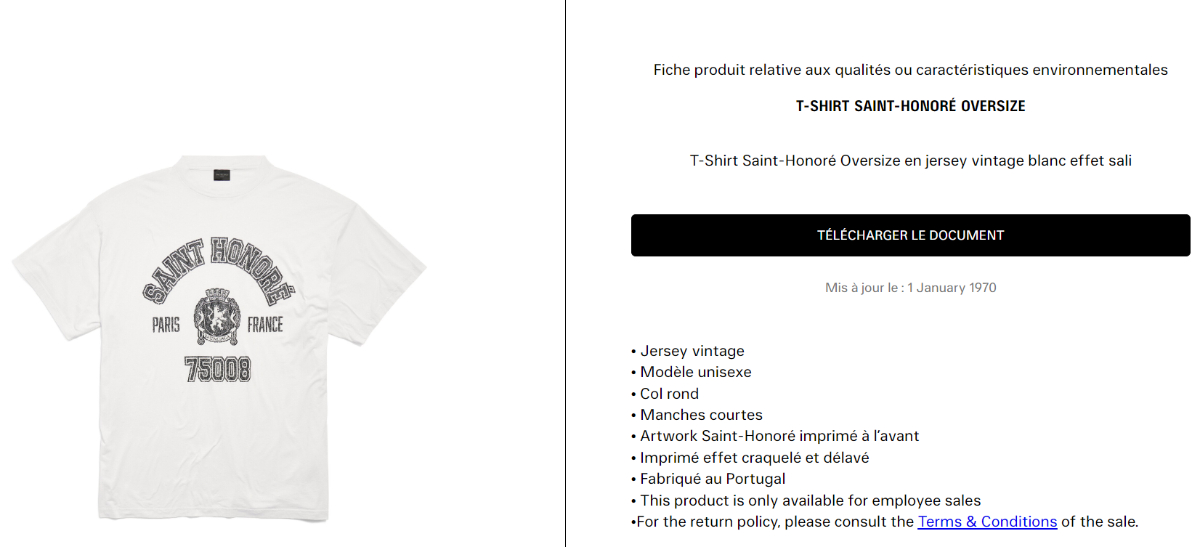Open the Terms & Conditions link
Image resolution: width=1200 pixels, height=547 pixels.
click(987, 521)
